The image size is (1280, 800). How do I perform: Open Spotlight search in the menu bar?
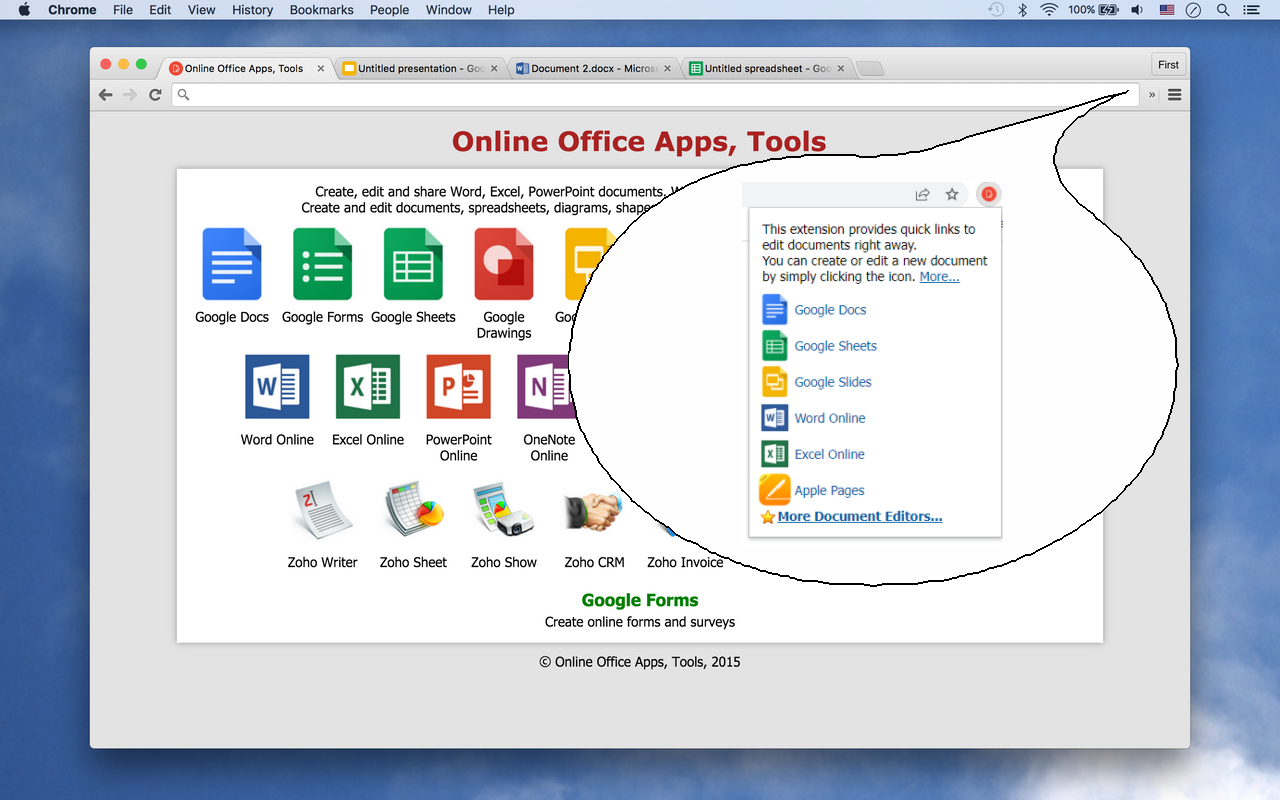[x=1223, y=10]
